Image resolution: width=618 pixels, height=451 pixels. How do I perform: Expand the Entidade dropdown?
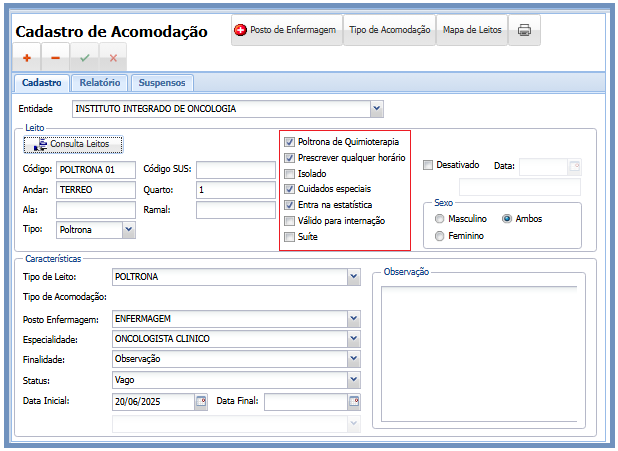(376, 108)
